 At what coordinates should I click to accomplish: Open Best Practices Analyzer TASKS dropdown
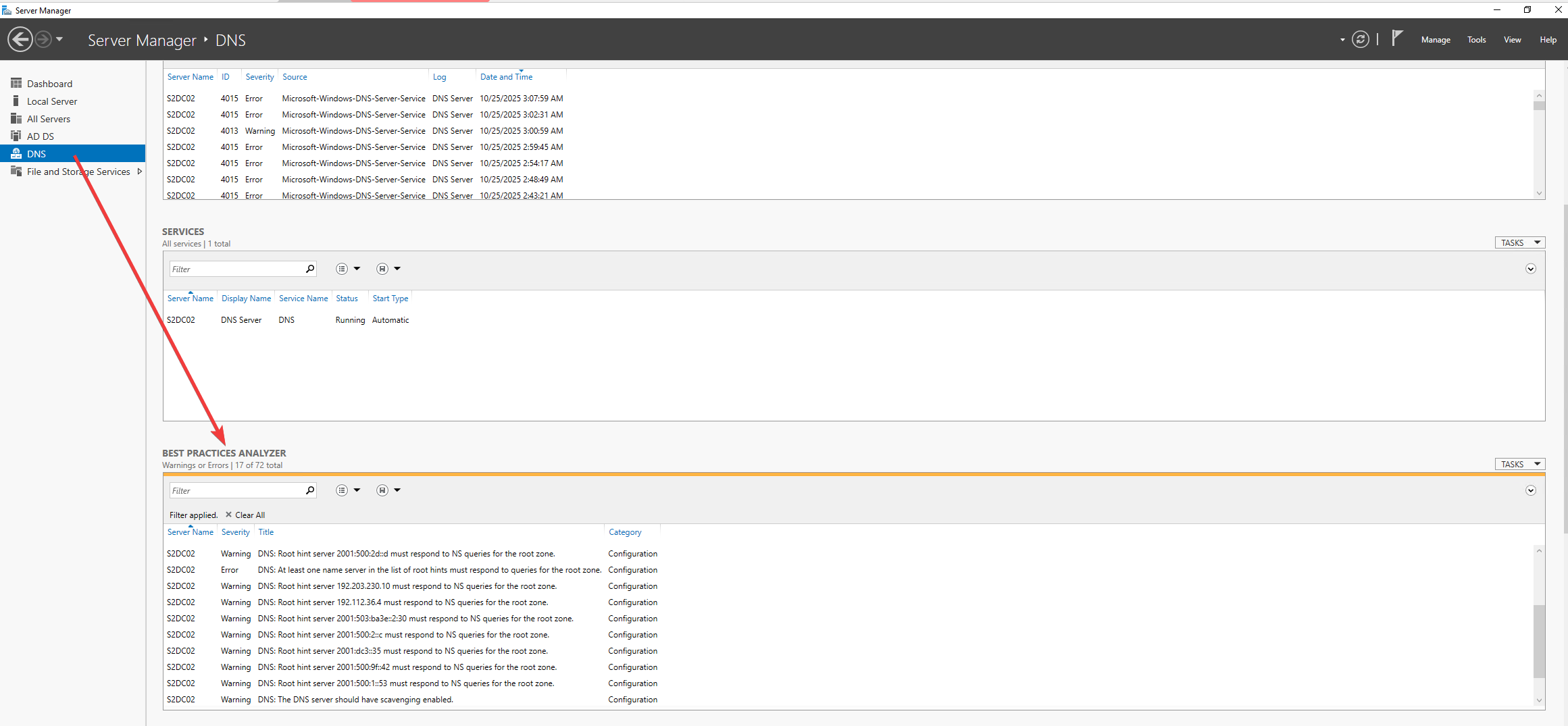(1519, 464)
